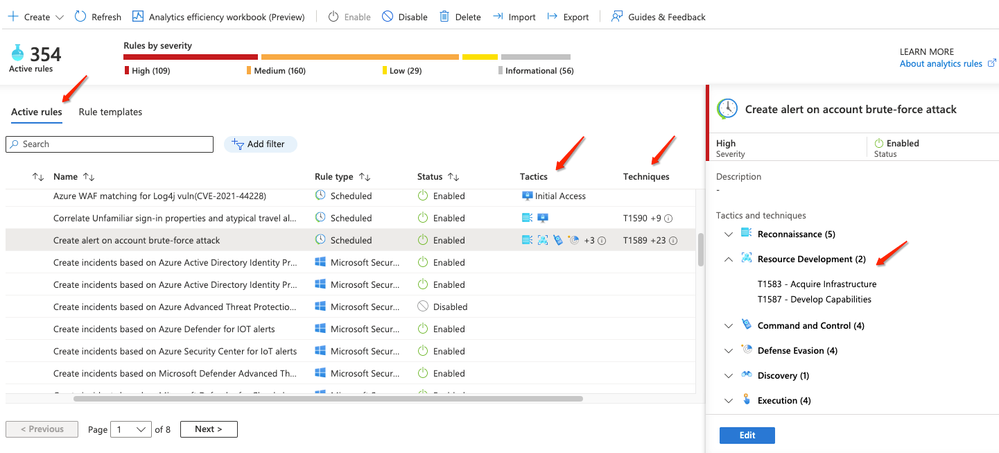
Task: Click the rules list vertical scrollbar
Action: click(x=701, y=250)
